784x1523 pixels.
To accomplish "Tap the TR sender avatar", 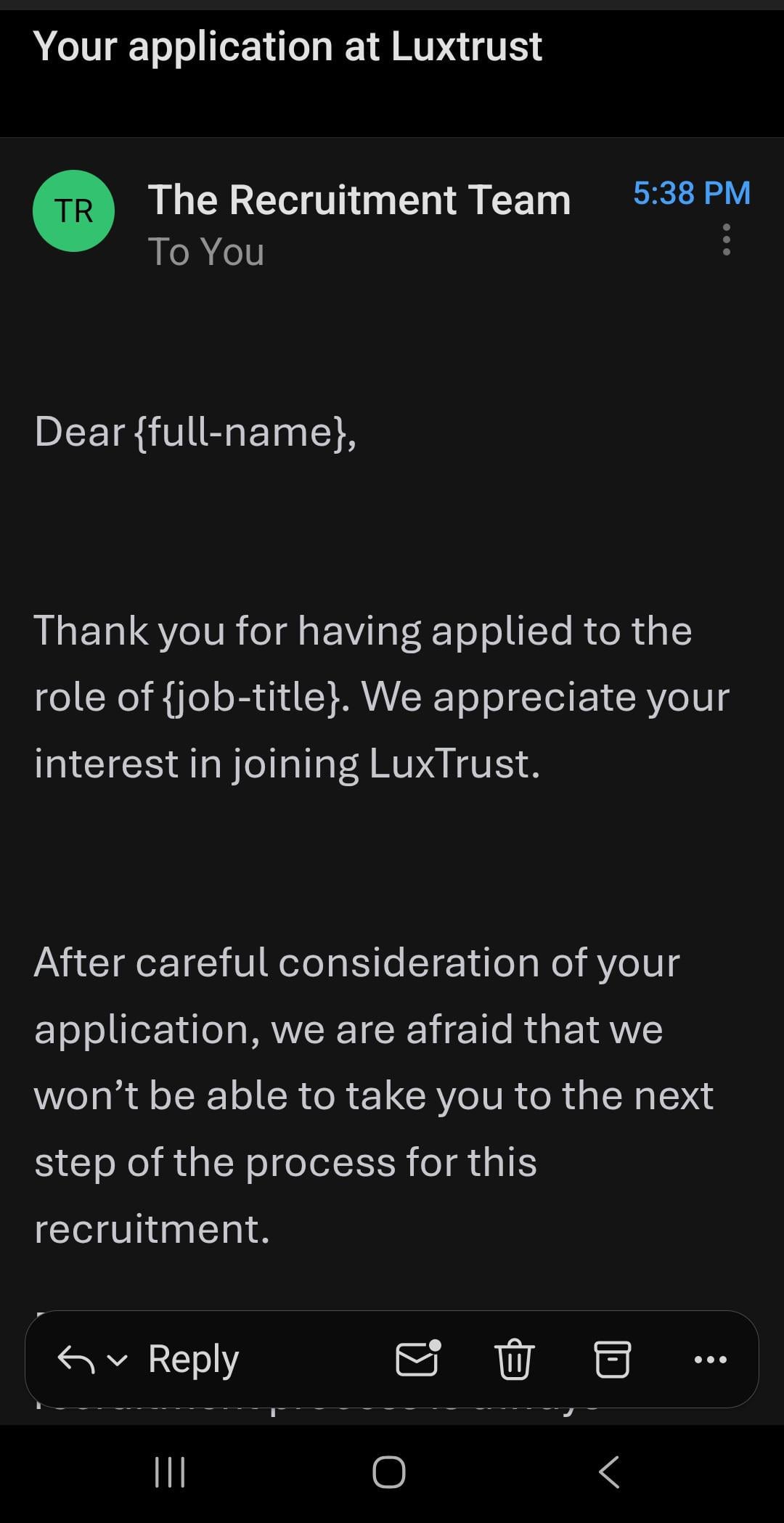I will click(73, 211).
